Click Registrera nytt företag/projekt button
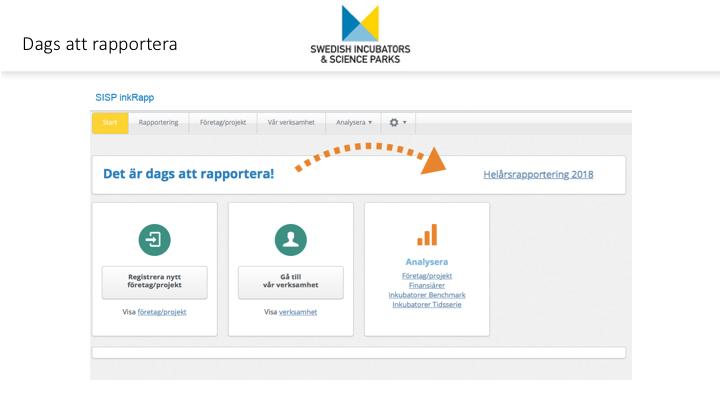The height and width of the screenshot is (405, 720). coord(155,282)
